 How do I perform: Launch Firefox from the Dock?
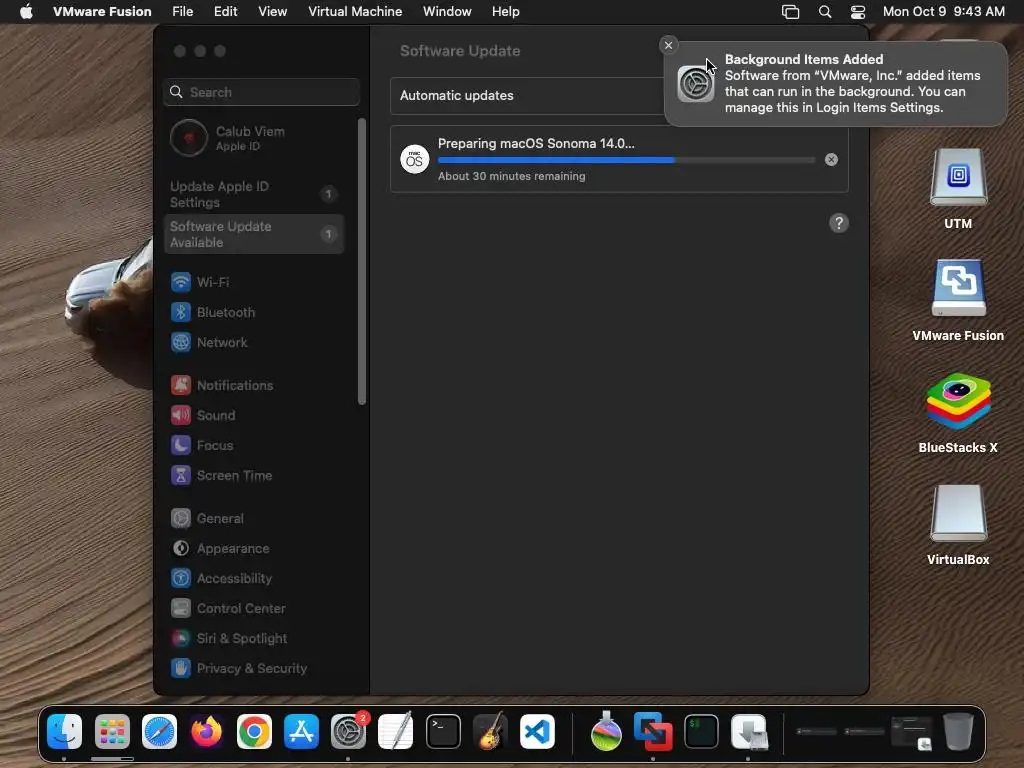[x=206, y=731]
